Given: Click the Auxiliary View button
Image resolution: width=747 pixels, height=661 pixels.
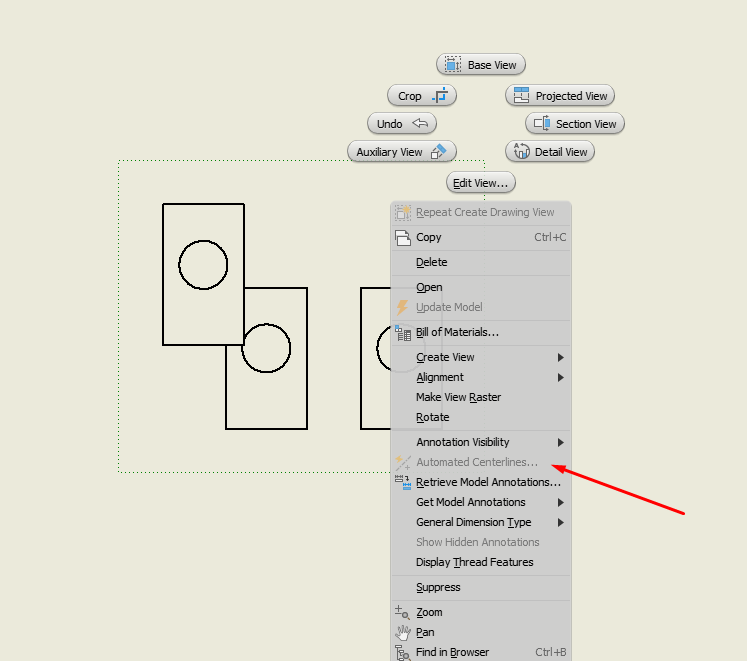Looking at the screenshot, I should pos(402,152).
